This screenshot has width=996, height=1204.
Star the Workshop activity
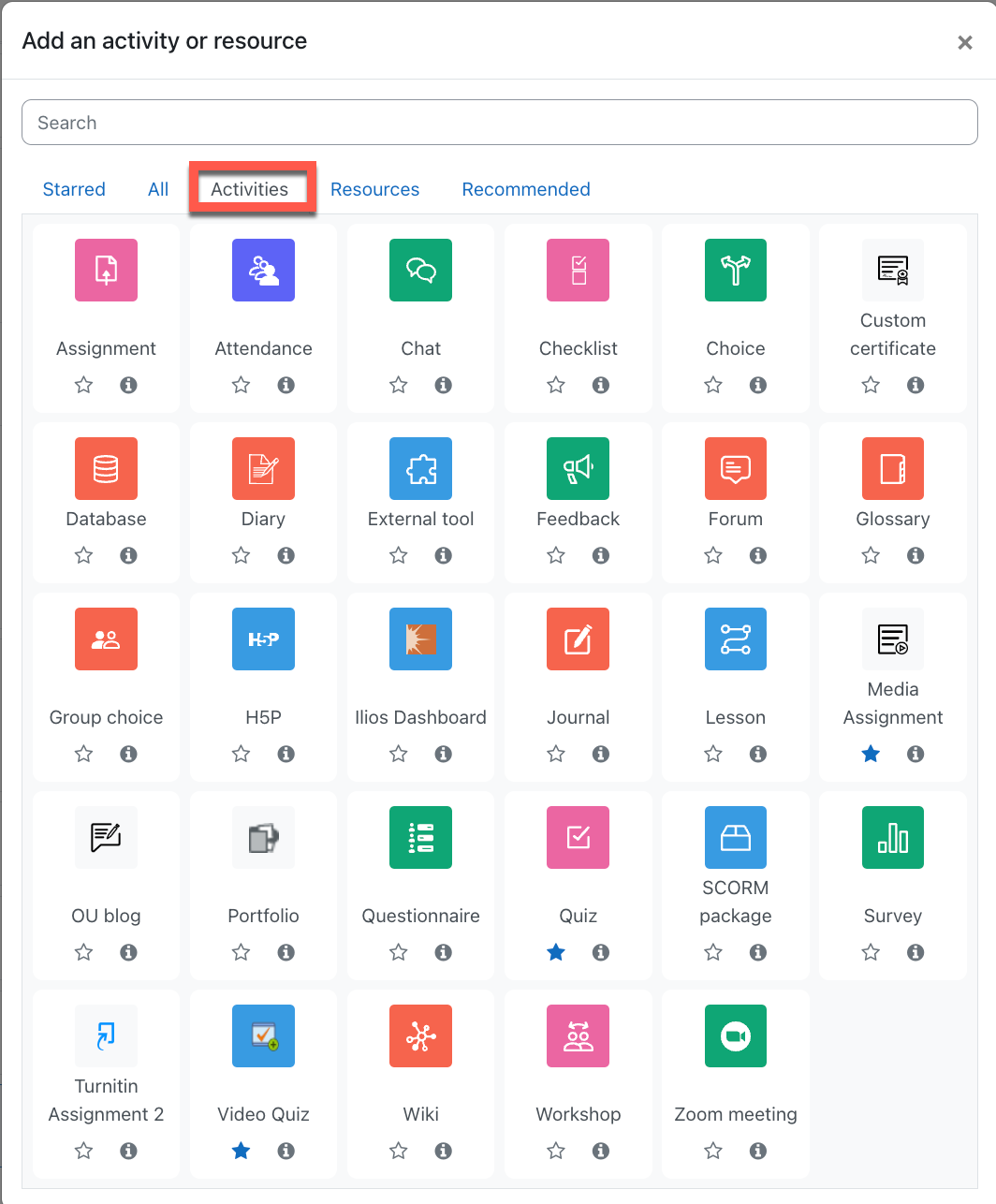[x=556, y=1151]
